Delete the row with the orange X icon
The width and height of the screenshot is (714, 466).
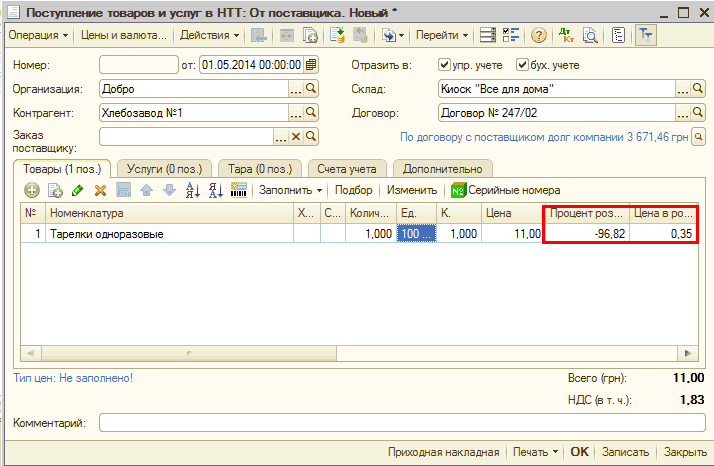coord(100,190)
